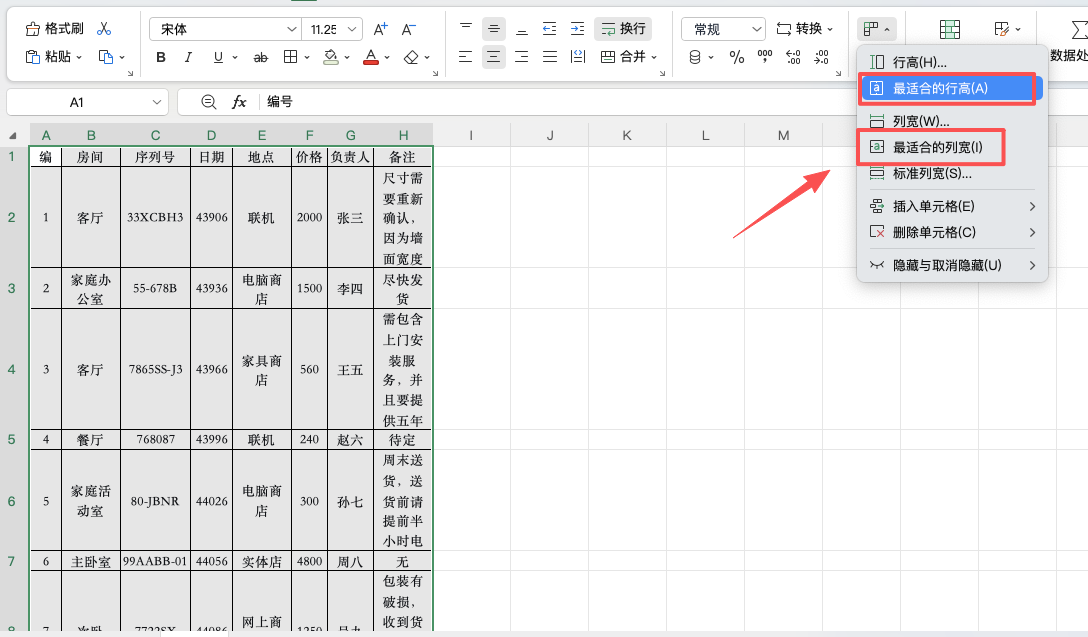Click the justify alignment icon

coord(550,57)
